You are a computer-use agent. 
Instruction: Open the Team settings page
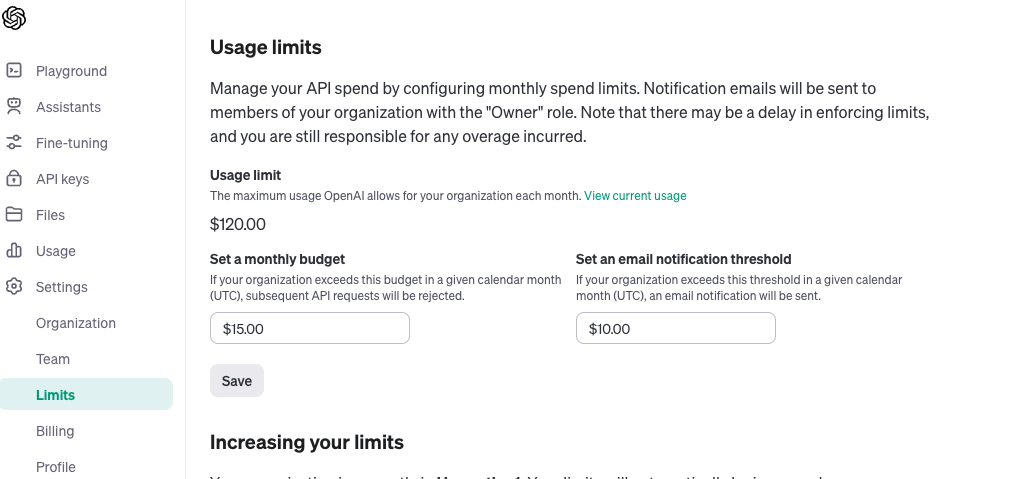tap(53, 359)
